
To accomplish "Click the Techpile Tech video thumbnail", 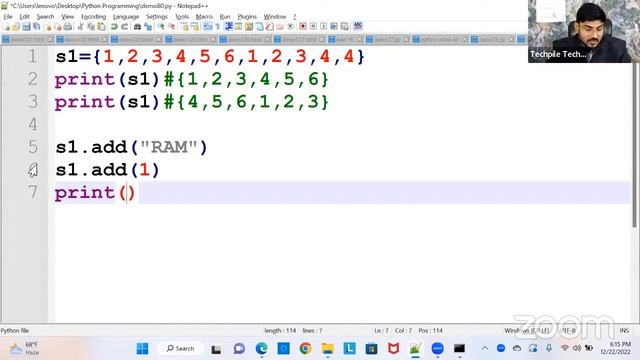I will pos(584,31).
